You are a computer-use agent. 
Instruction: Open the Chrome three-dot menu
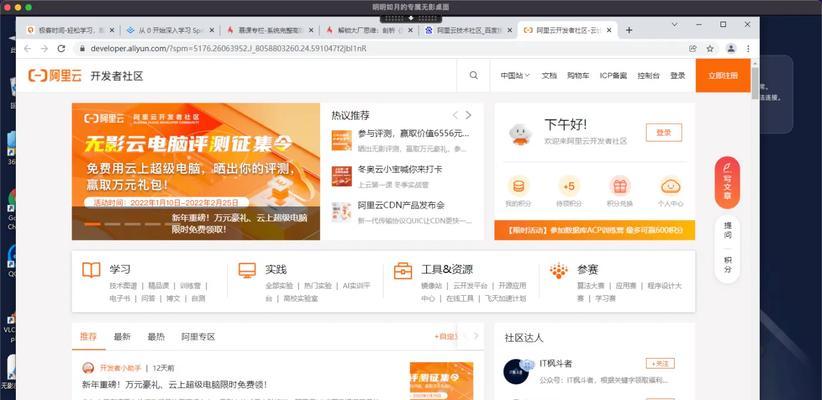tap(748, 48)
